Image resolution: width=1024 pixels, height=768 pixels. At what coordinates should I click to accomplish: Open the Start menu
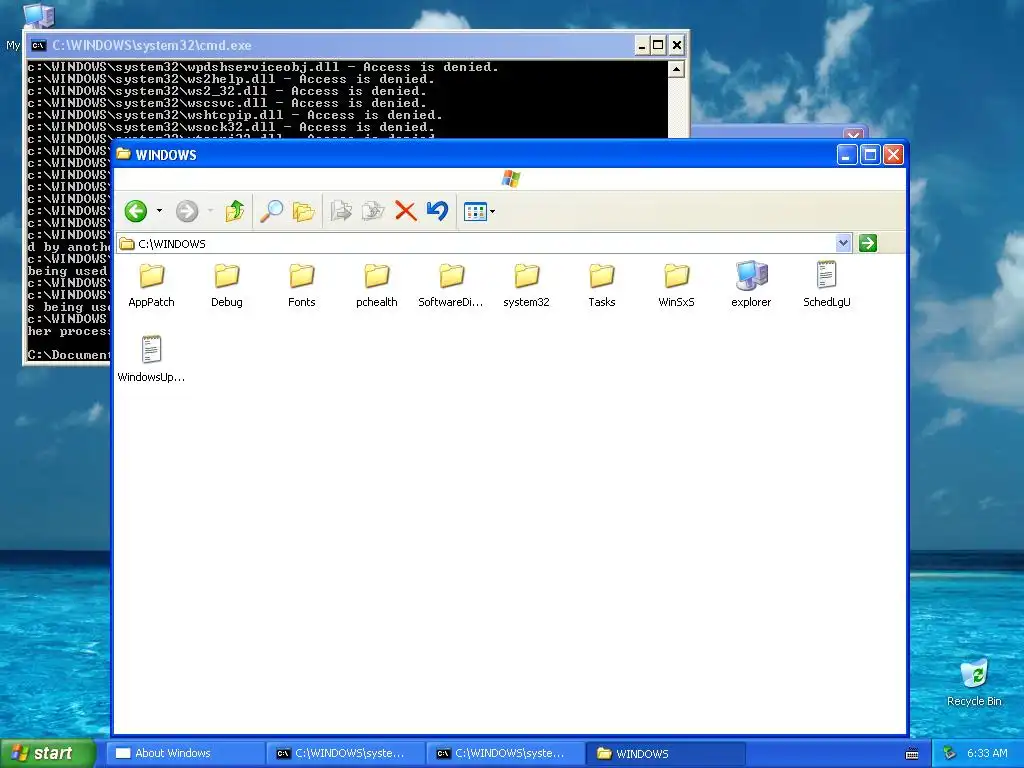tap(47, 754)
